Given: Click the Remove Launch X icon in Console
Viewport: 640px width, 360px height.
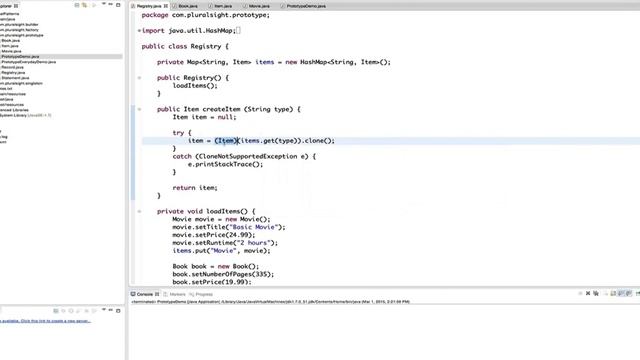Looking at the screenshot, I should (x=588, y=293).
